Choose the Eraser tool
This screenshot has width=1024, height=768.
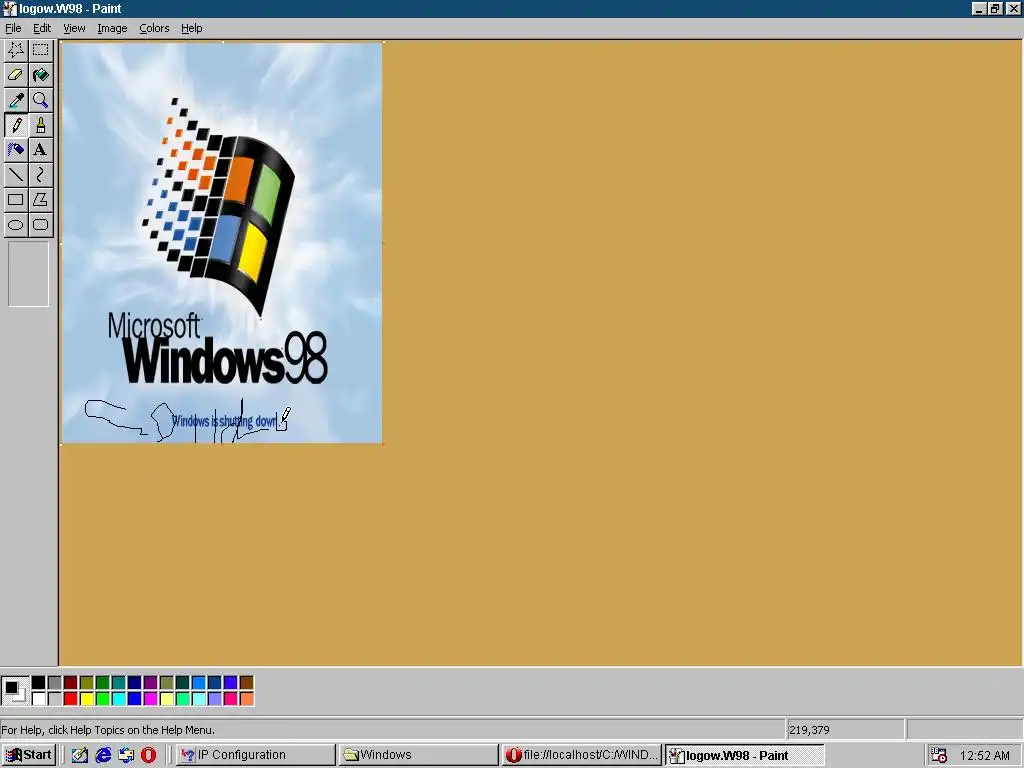pos(16,74)
